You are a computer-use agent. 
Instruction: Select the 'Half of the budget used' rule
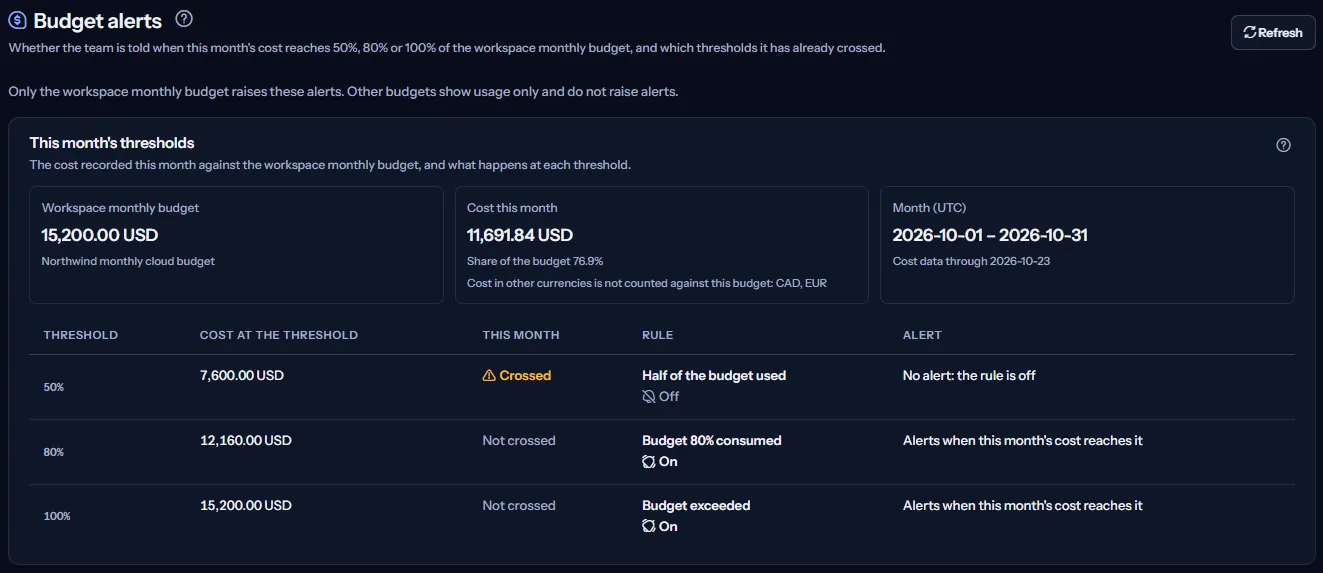[x=714, y=376]
